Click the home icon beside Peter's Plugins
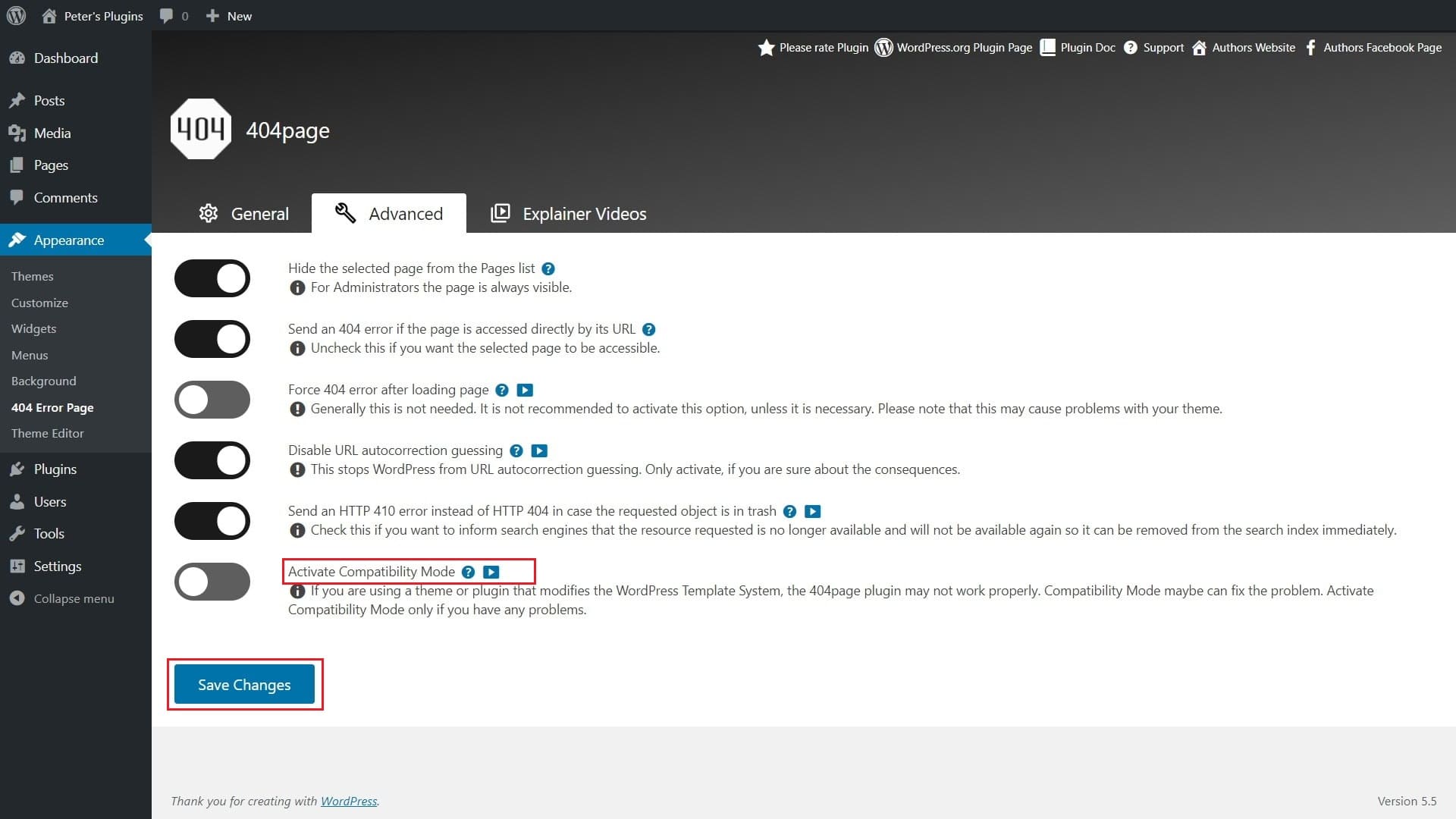 (x=49, y=16)
